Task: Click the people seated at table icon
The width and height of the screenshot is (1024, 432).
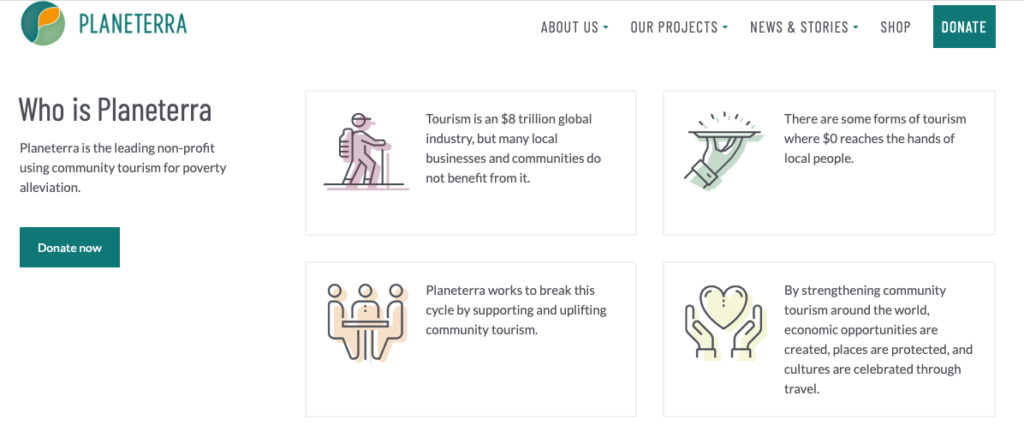Action: 365,322
